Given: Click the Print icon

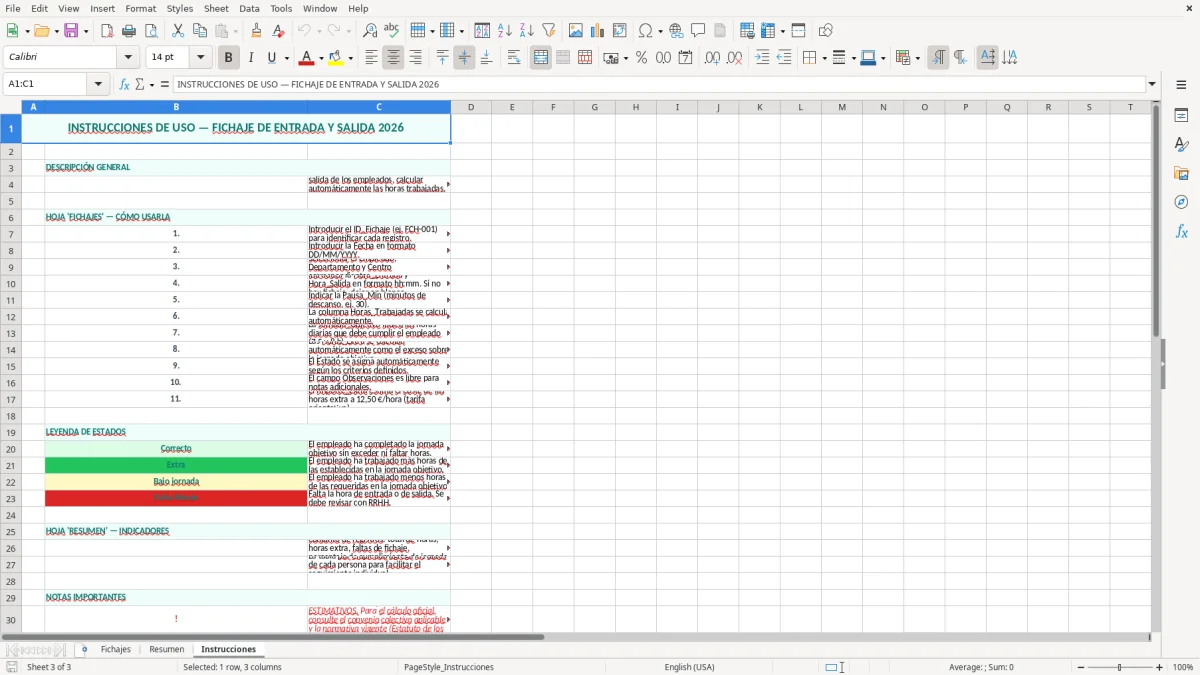Looking at the screenshot, I should [129, 31].
